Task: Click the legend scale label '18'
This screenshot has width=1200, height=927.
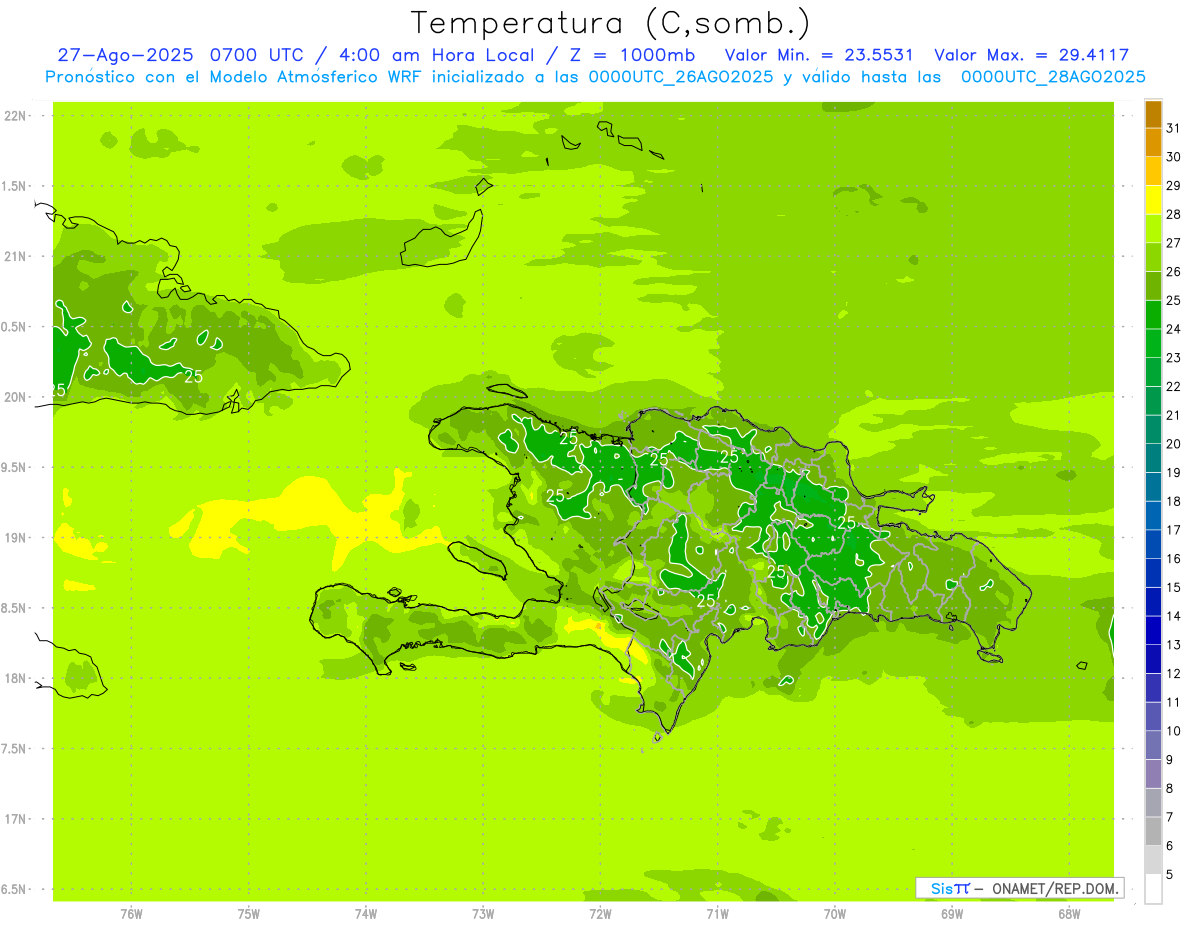Action: pos(1173,501)
